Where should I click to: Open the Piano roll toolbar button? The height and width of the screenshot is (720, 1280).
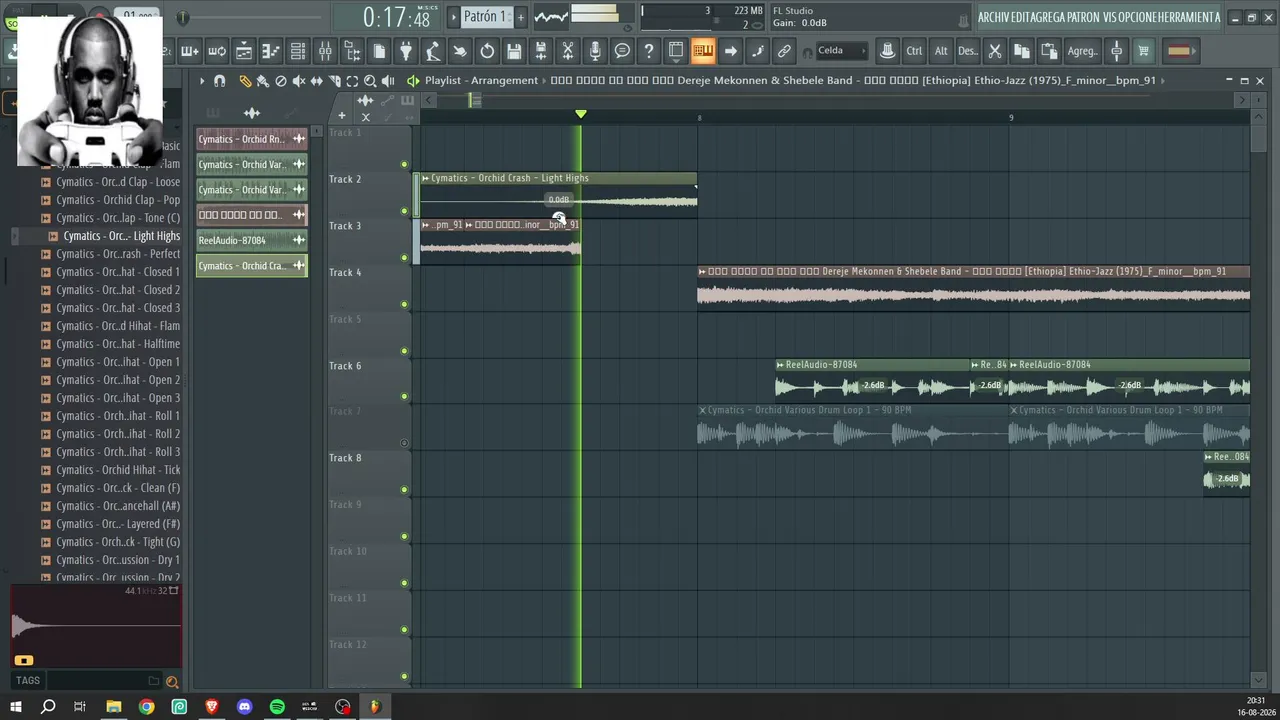point(271,51)
